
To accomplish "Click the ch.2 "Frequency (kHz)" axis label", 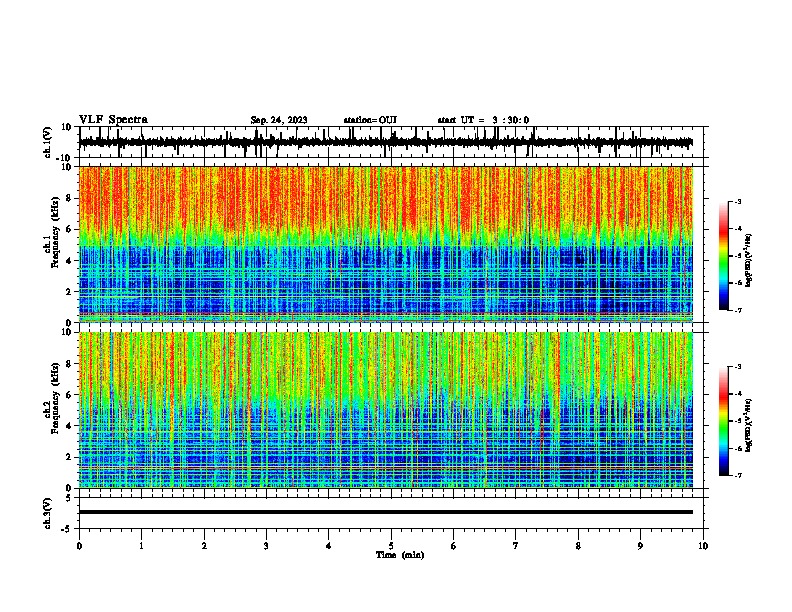I will [55, 398].
